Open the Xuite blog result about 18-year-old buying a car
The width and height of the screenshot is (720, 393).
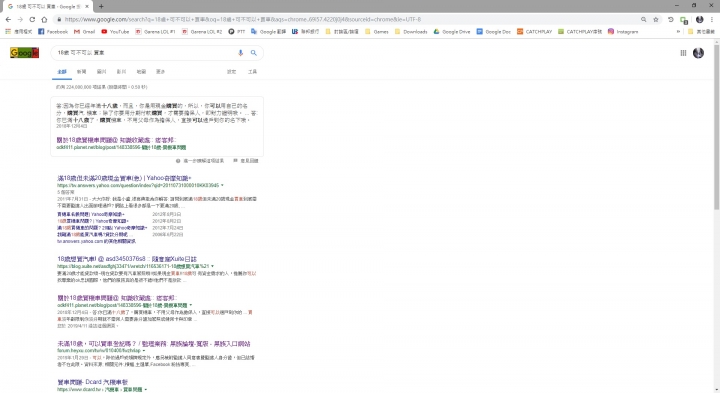127,259
